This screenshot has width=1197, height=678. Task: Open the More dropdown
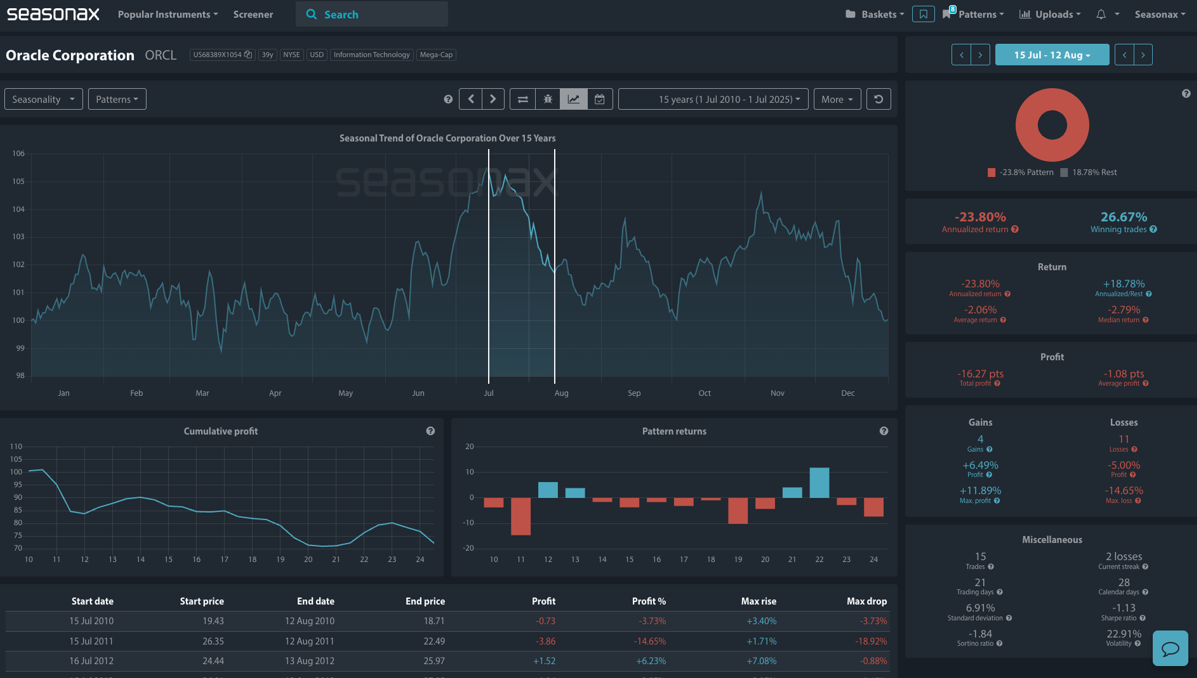click(x=837, y=99)
